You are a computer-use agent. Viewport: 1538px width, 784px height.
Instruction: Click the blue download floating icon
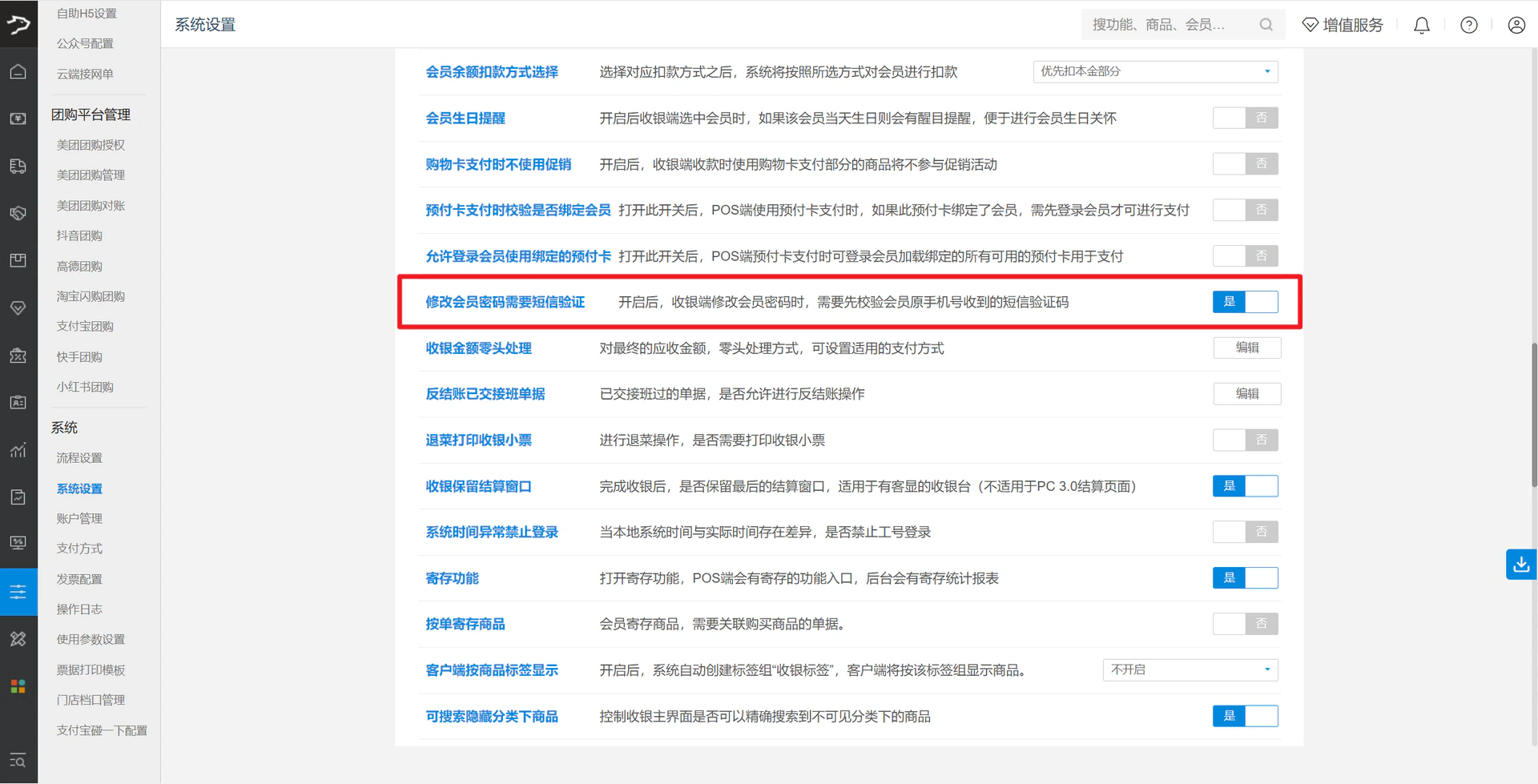pyautogui.click(x=1521, y=565)
